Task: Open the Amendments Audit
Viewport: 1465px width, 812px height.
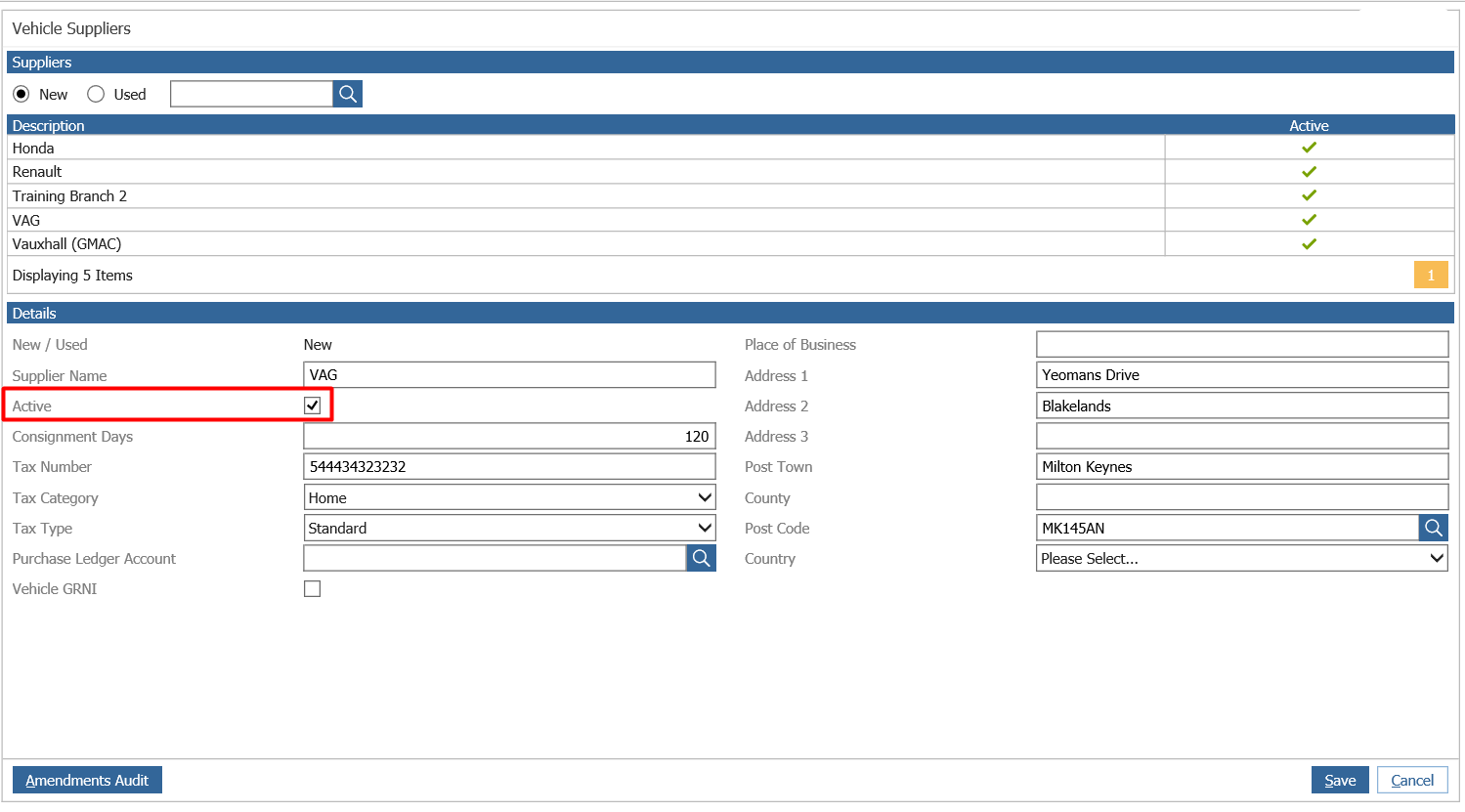Action: pos(87,780)
